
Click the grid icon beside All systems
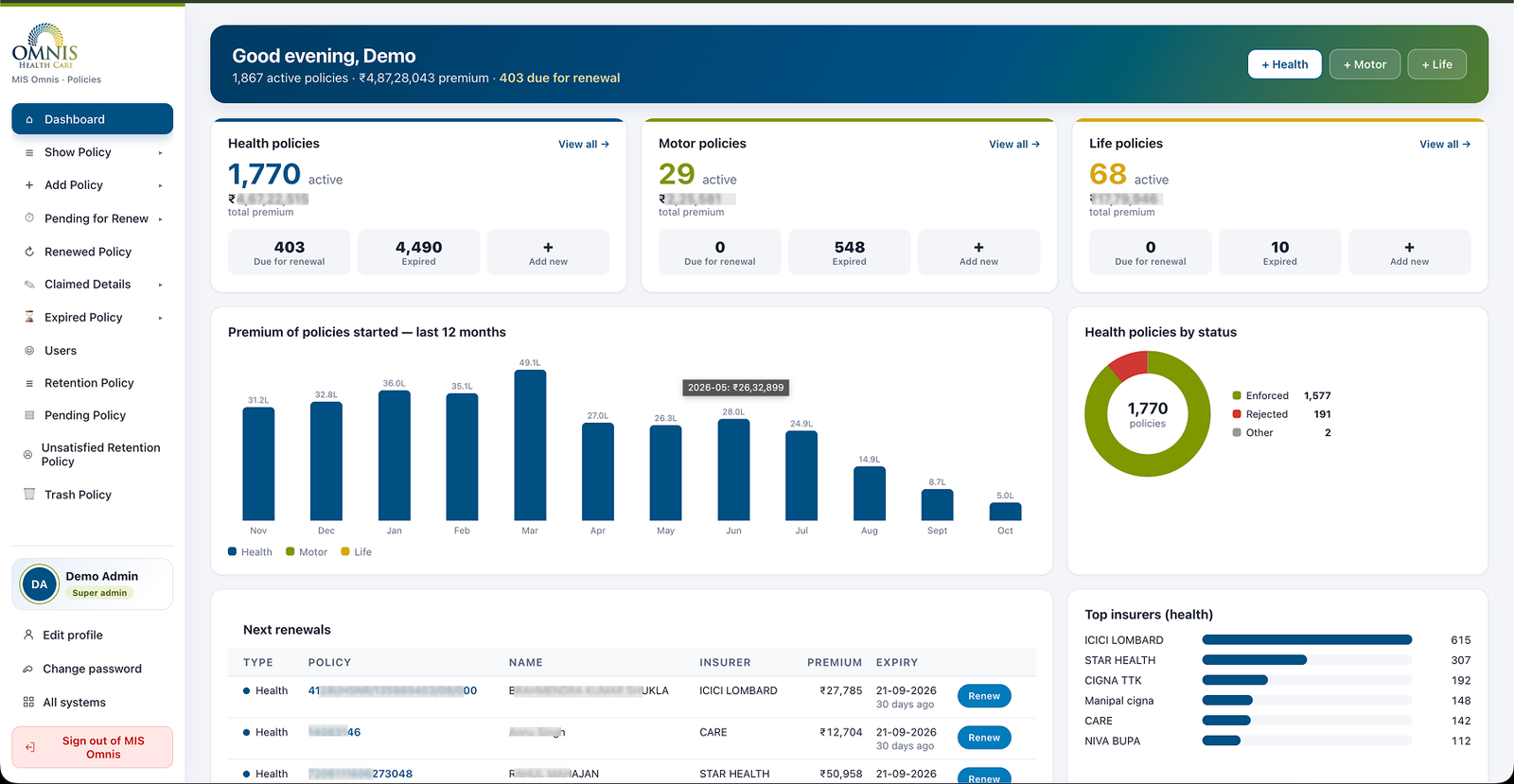pyautogui.click(x=28, y=702)
